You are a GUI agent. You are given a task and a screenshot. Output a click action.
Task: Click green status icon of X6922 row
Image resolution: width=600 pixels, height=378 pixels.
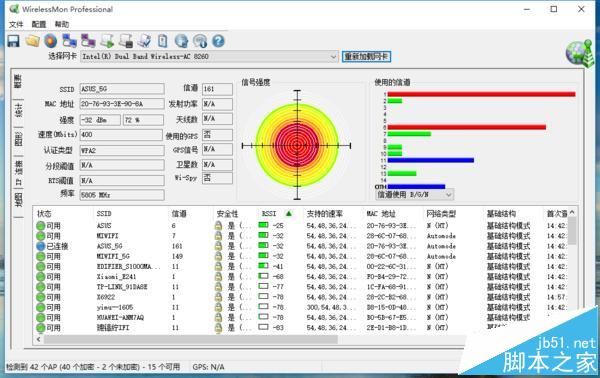click(41, 297)
